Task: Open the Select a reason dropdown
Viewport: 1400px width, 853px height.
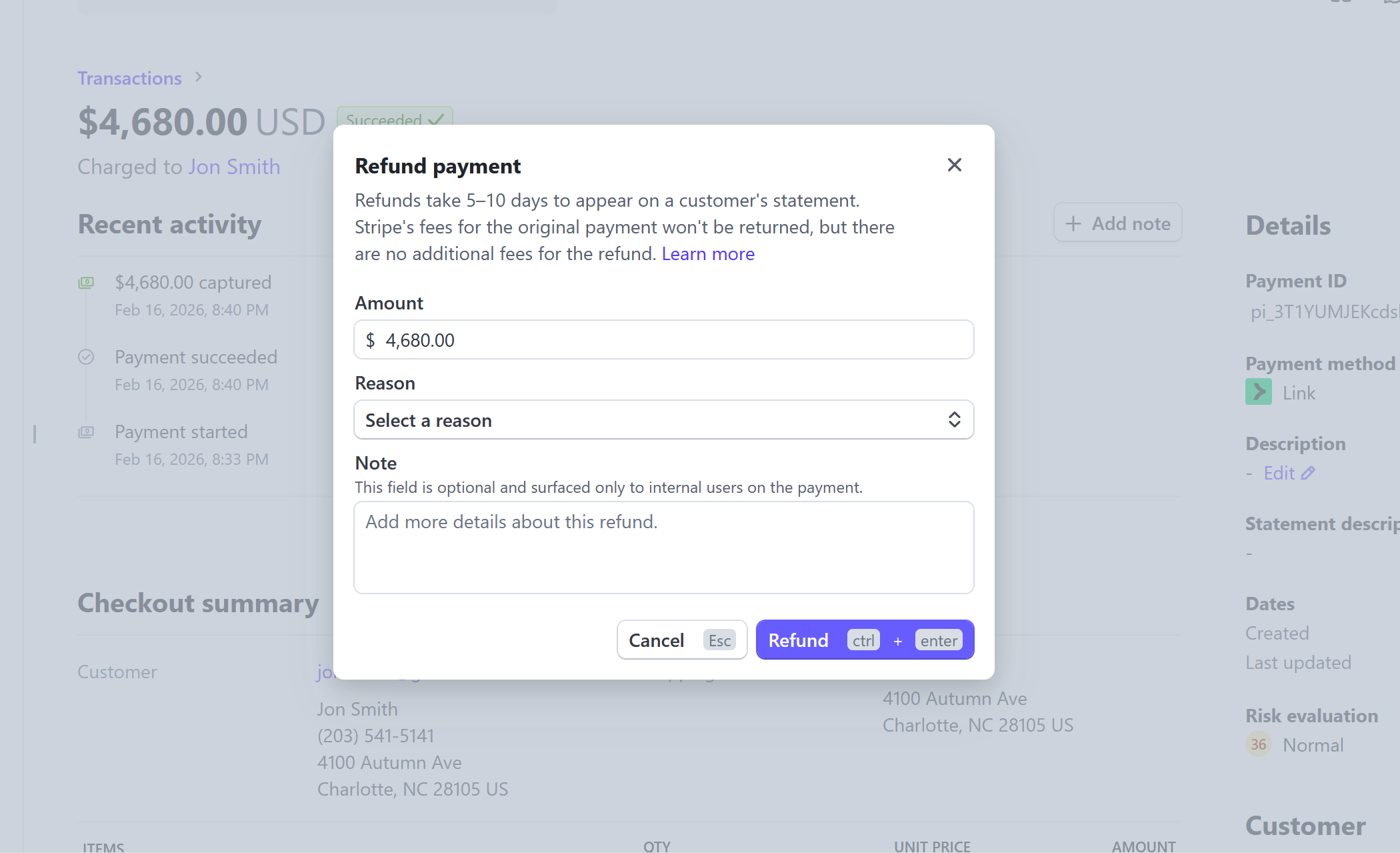Action: click(x=663, y=419)
